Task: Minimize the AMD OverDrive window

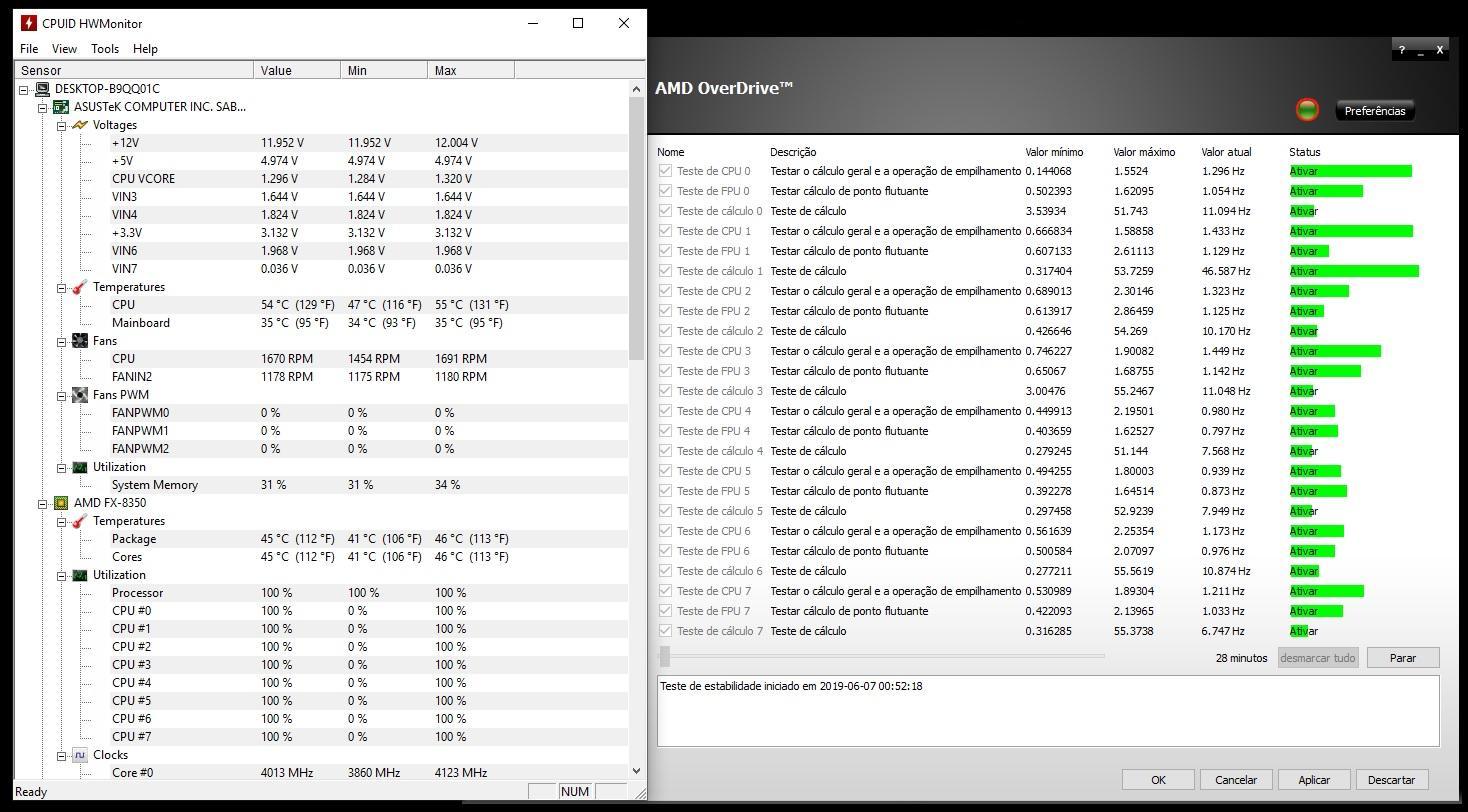Action: [1421, 49]
